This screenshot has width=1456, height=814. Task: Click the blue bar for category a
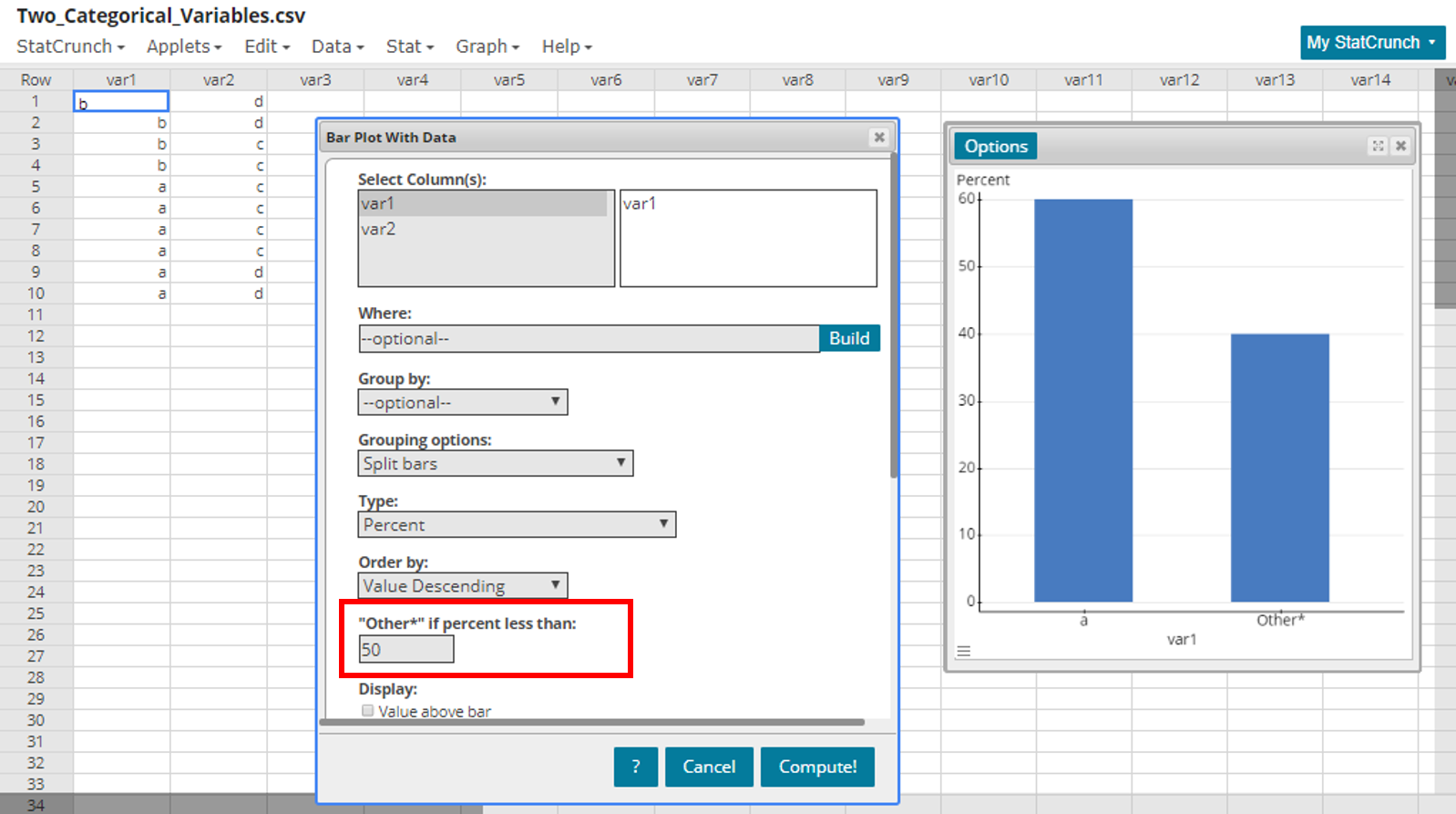click(x=1082, y=401)
